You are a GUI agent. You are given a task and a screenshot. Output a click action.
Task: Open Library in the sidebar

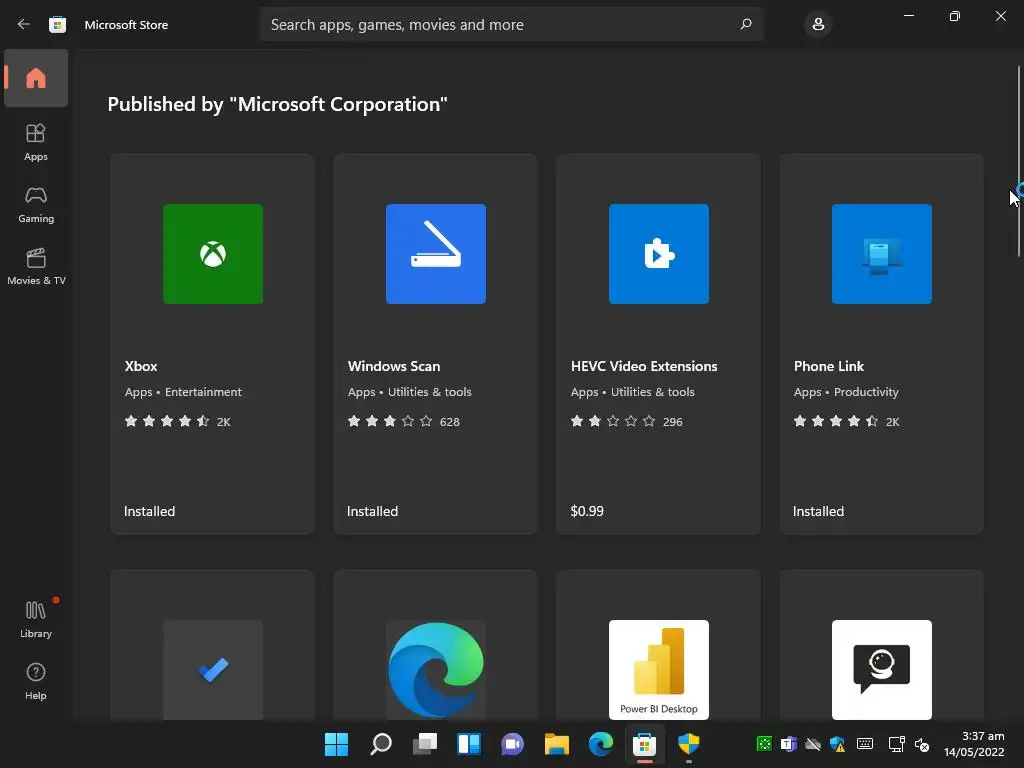pos(36,619)
